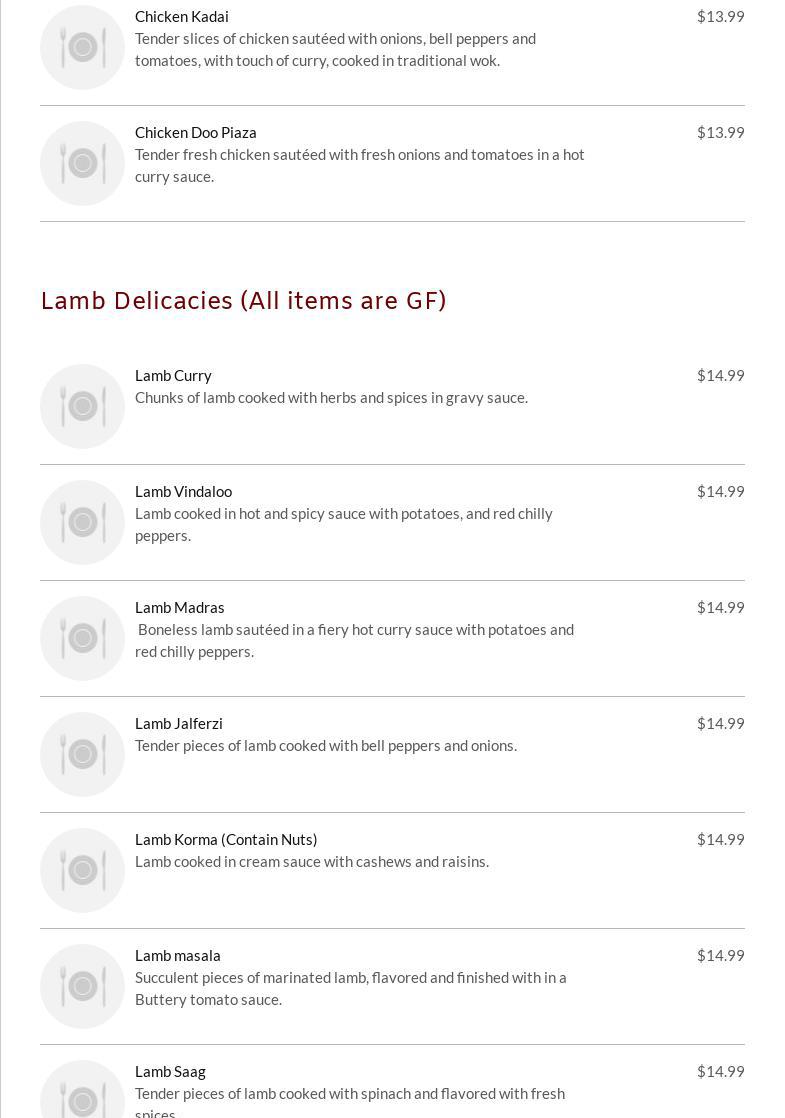Click the Lamb Korma plate icon

82,870
